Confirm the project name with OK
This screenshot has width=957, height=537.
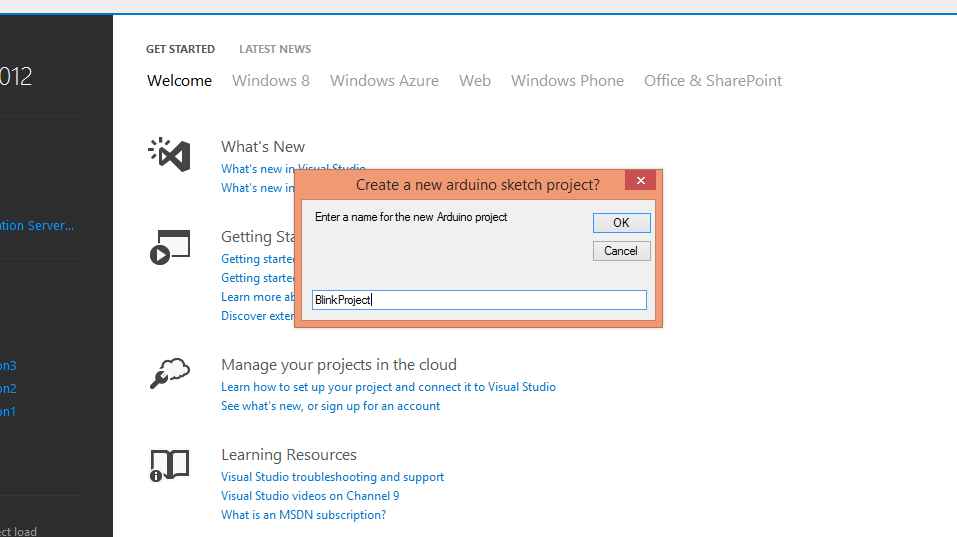tap(621, 223)
